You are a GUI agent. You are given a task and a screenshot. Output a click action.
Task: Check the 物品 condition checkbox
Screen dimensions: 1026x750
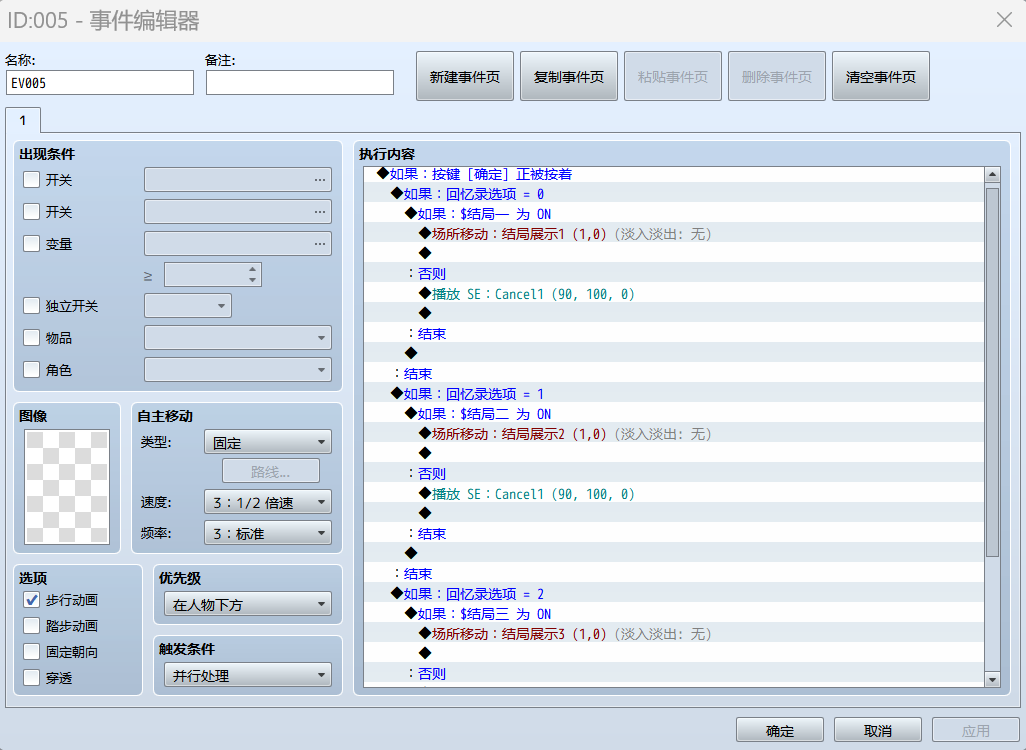31,338
